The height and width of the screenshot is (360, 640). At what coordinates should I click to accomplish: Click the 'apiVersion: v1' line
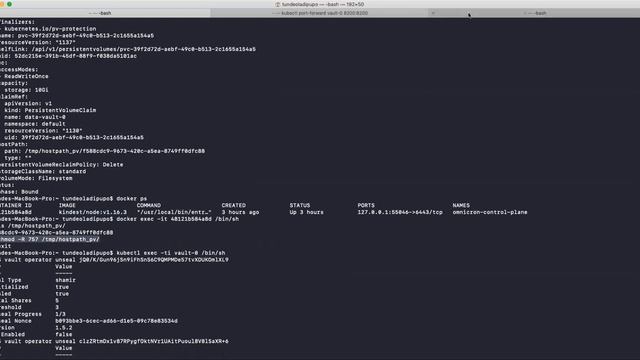pos(28,103)
